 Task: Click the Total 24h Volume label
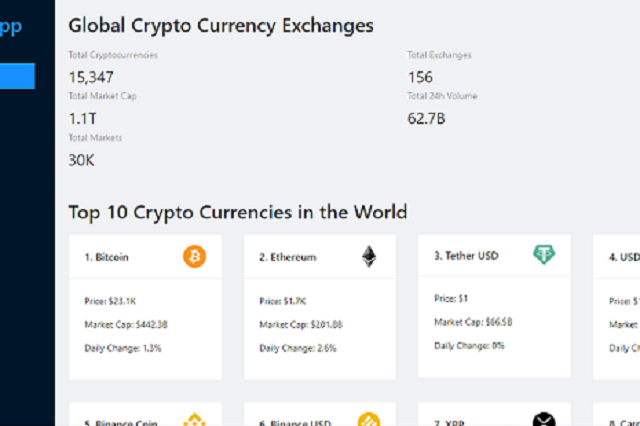pyautogui.click(x=442, y=96)
